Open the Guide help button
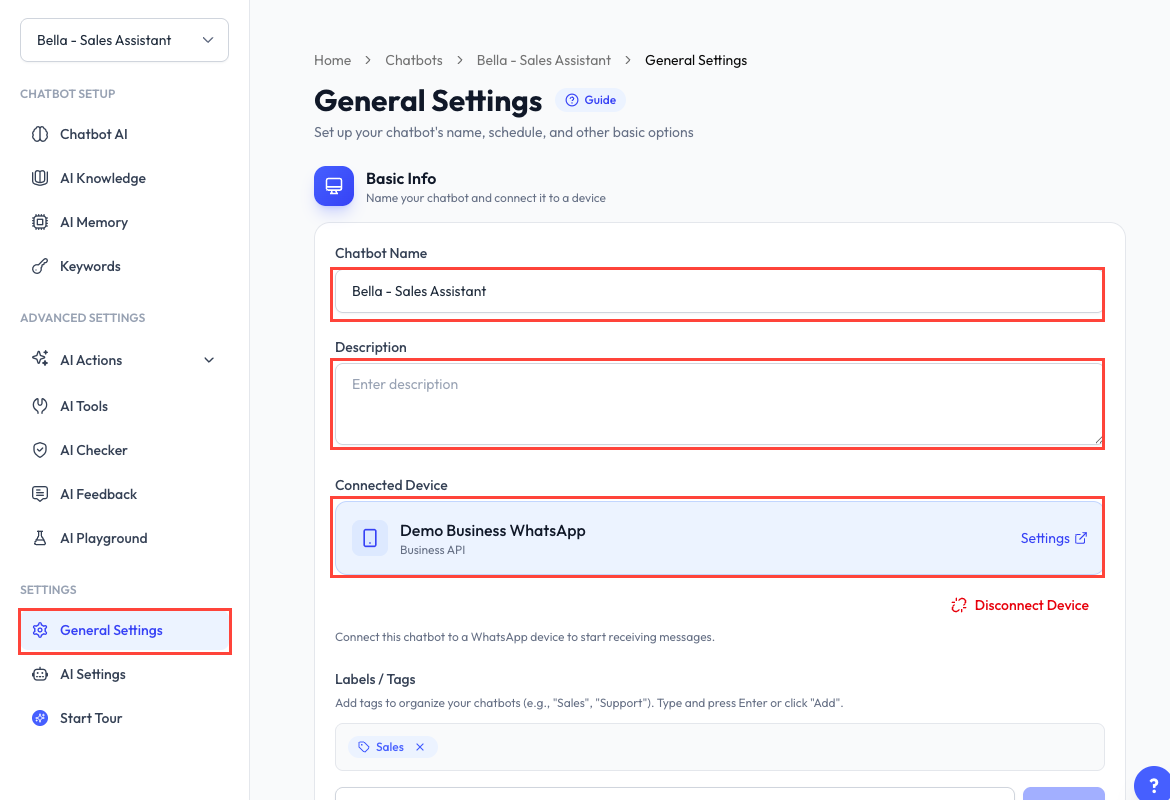 (590, 100)
